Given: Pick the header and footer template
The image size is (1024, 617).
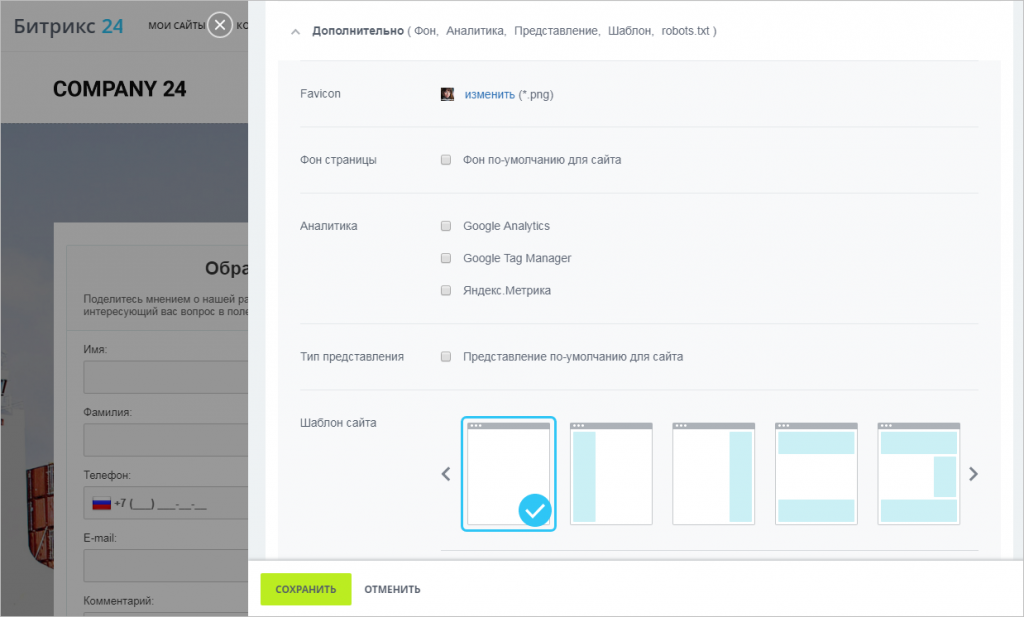Looking at the screenshot, I should pos(816,473).
